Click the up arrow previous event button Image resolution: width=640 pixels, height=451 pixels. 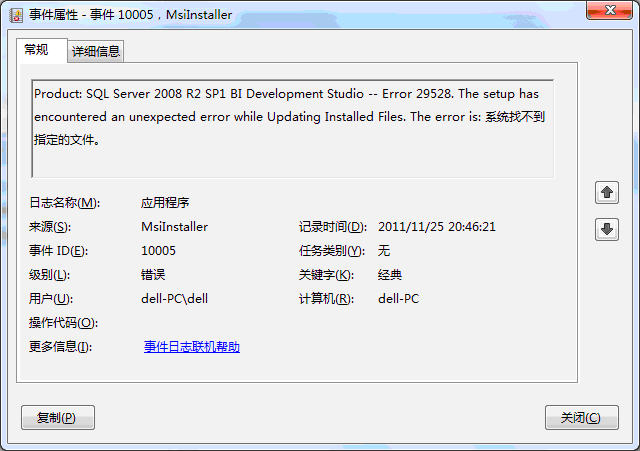[x=607, y=193]
